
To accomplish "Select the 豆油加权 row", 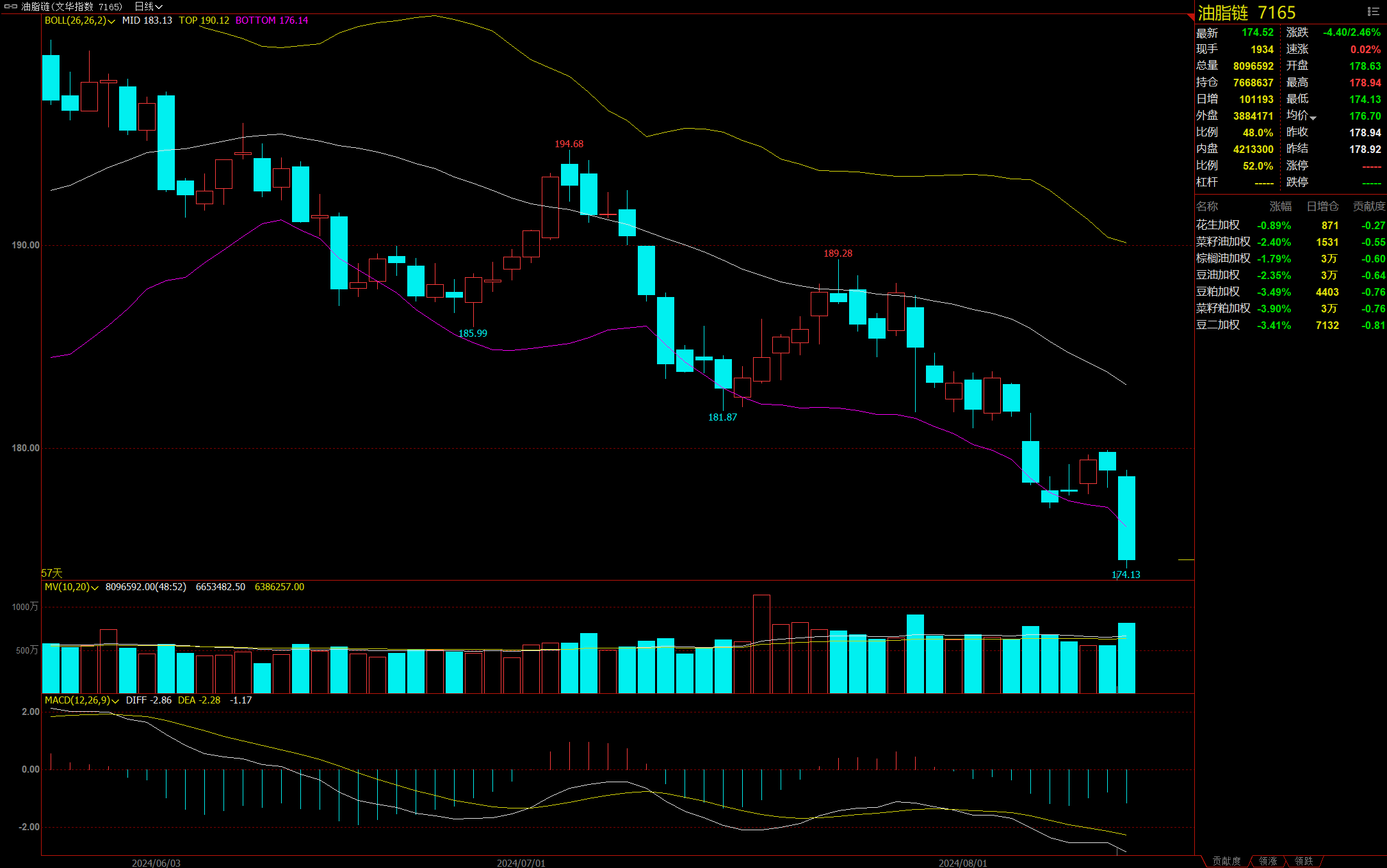I will [x=1290, y=275].
